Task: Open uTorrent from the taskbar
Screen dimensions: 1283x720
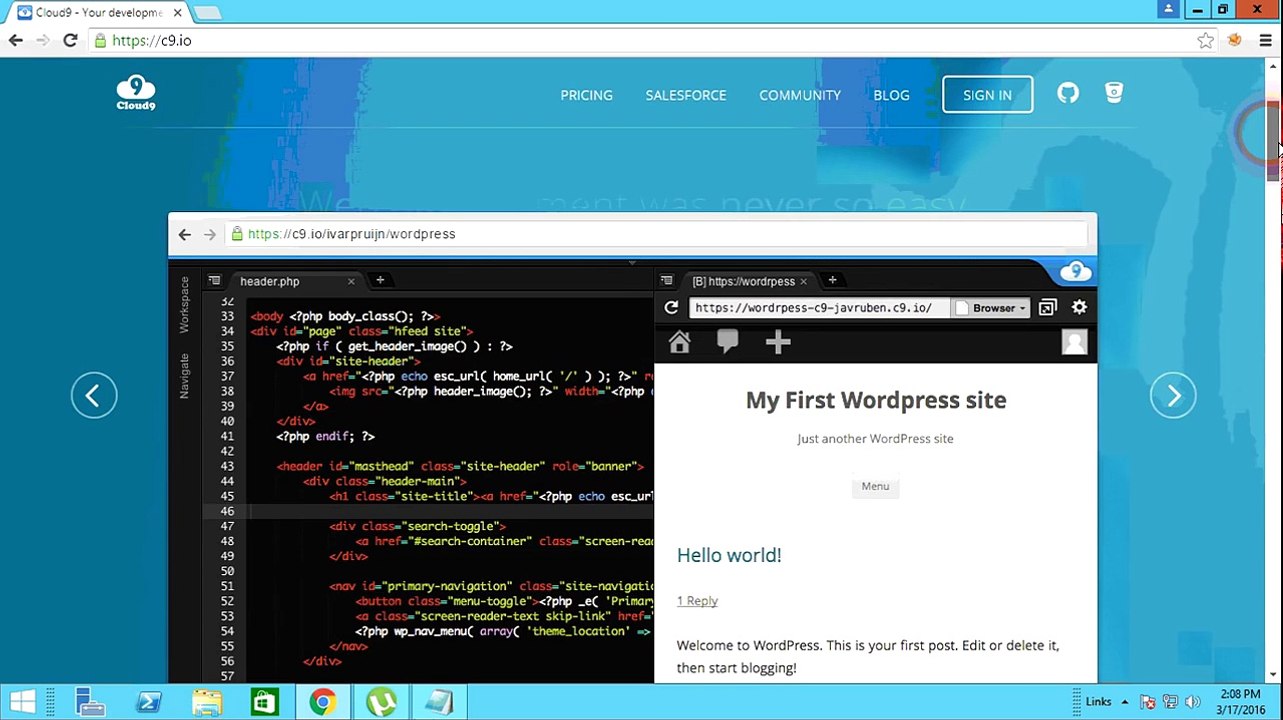Action: pyautogui.click(x=381, y=702)
